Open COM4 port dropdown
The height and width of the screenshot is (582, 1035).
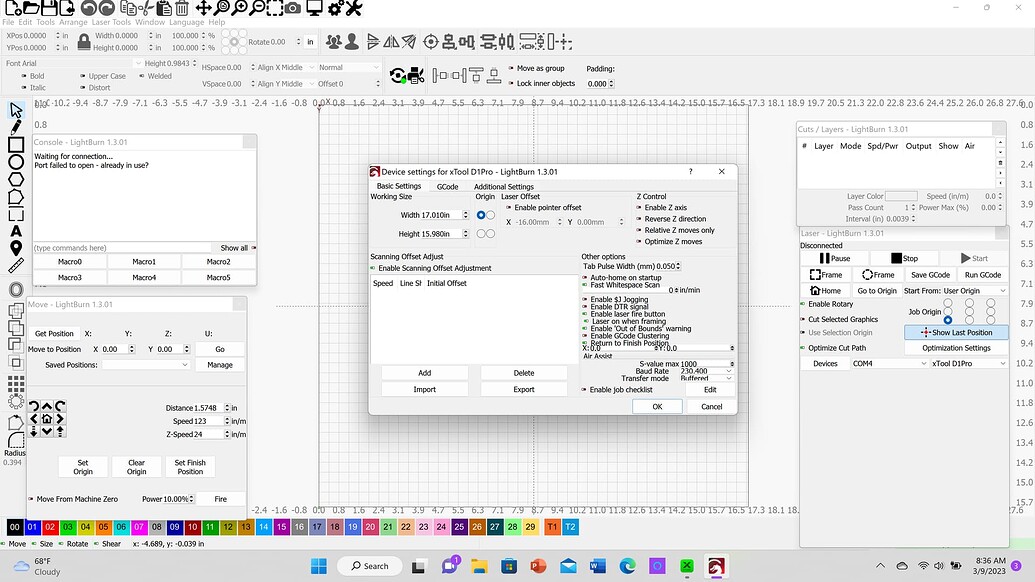point(889,364)
